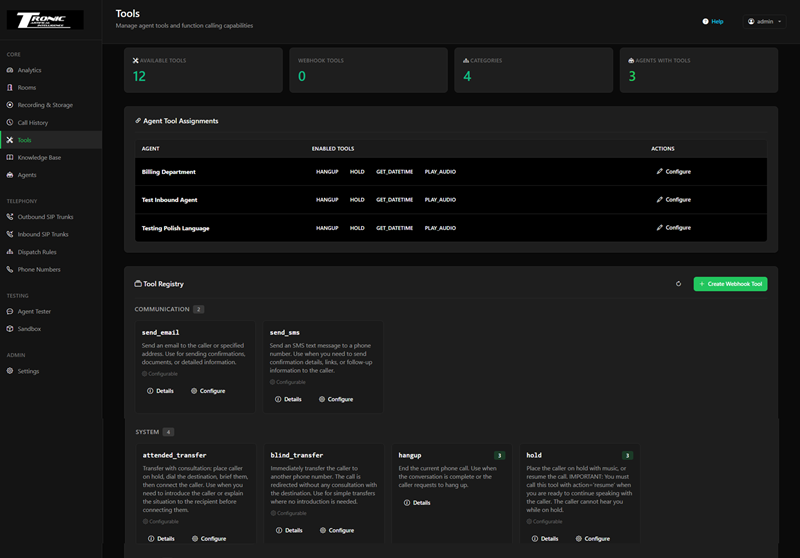This screenshot has height=558, width=800.
Task: Click the Inbound SIP Trunks icon
Action: click(x=10, y=234)
